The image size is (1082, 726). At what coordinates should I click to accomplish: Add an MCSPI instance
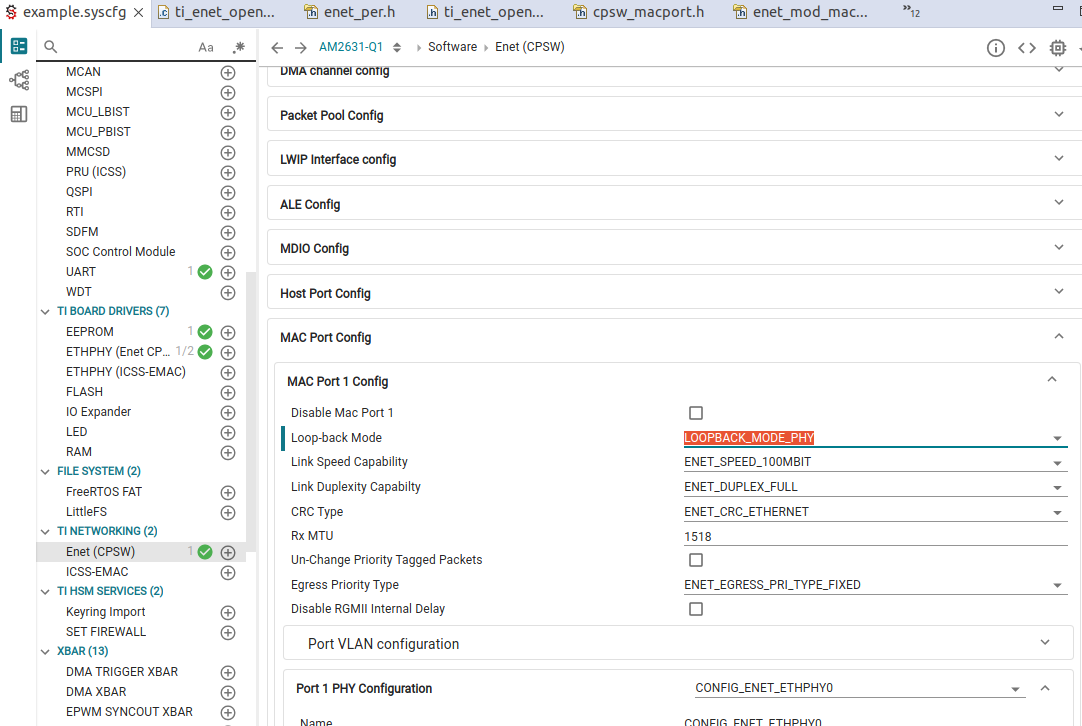(228, 92)
